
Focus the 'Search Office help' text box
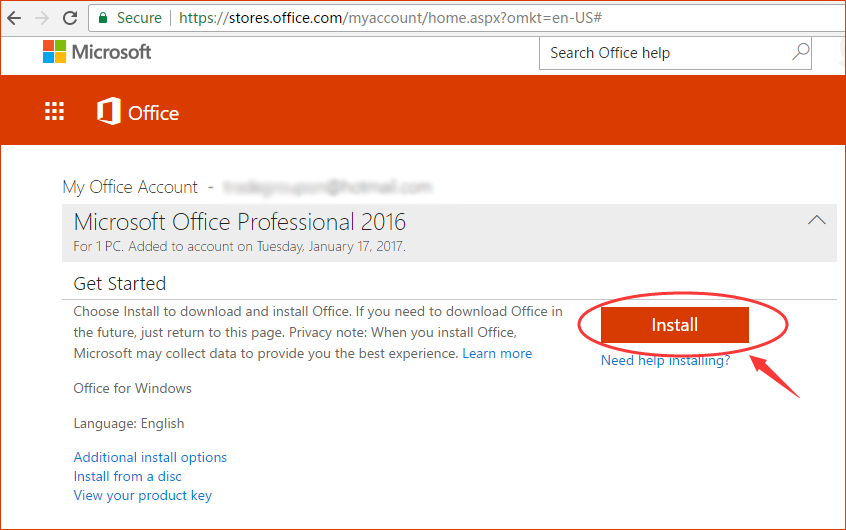[665, 53]
